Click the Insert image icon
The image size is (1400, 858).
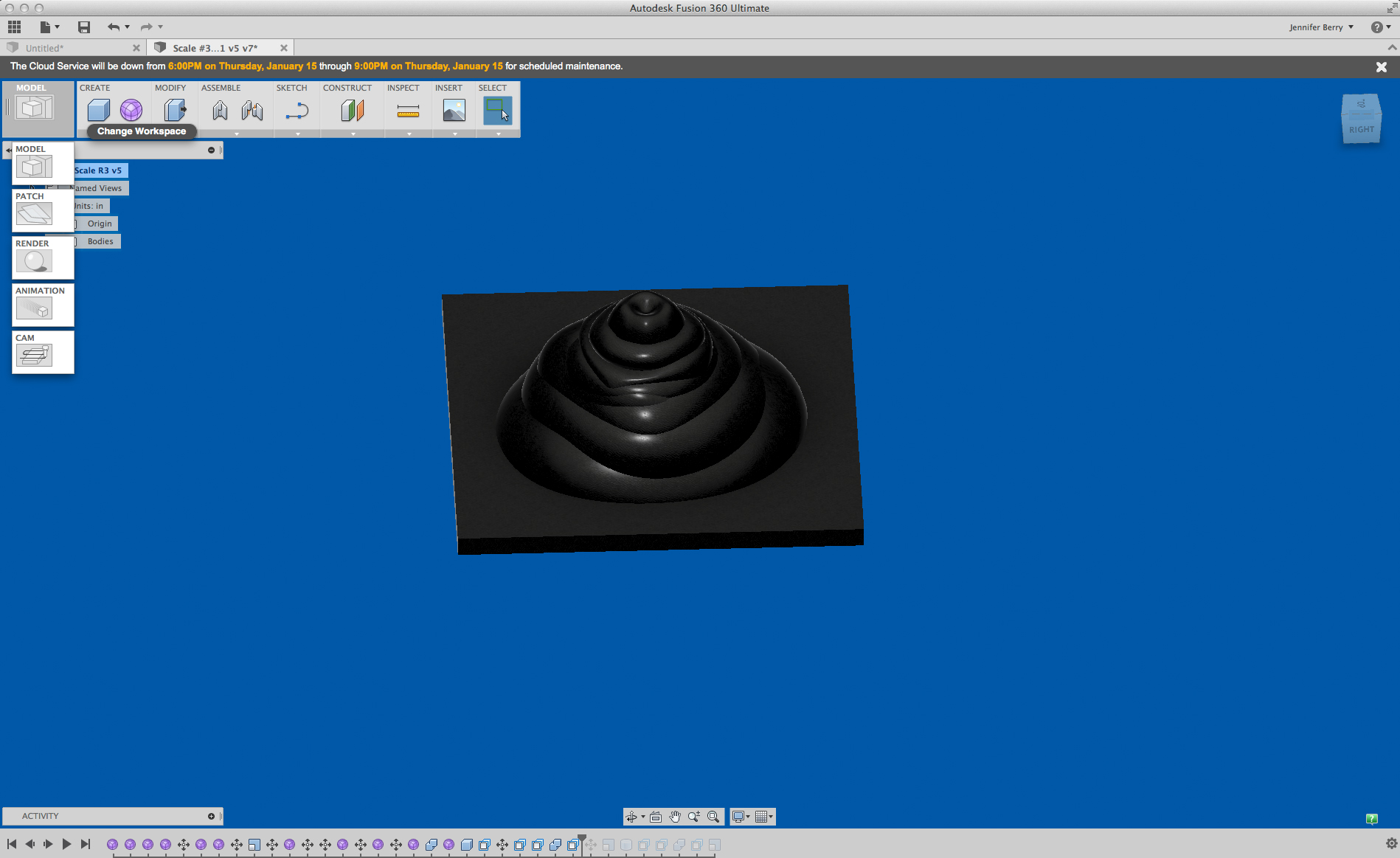pyautogui.click(x=454, y=111)
